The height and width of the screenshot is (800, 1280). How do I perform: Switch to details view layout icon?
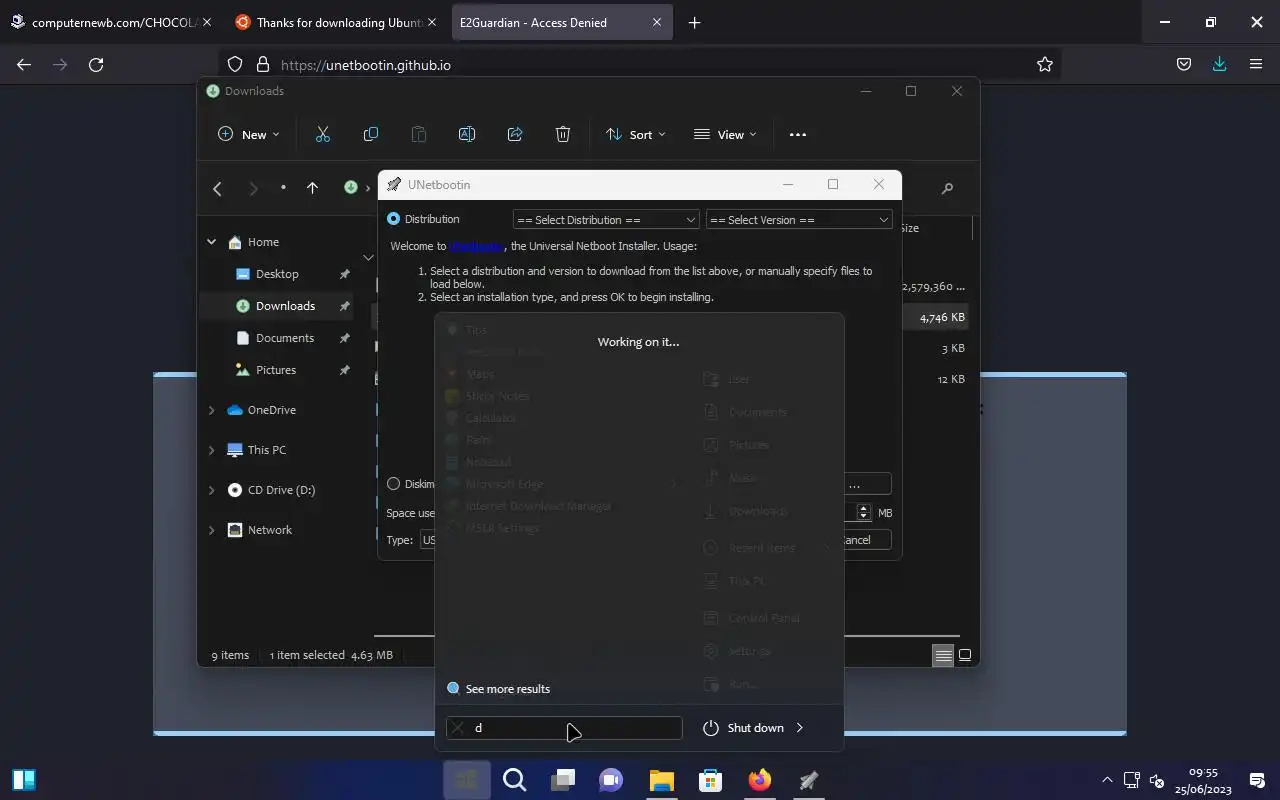(x=943, y=655)
